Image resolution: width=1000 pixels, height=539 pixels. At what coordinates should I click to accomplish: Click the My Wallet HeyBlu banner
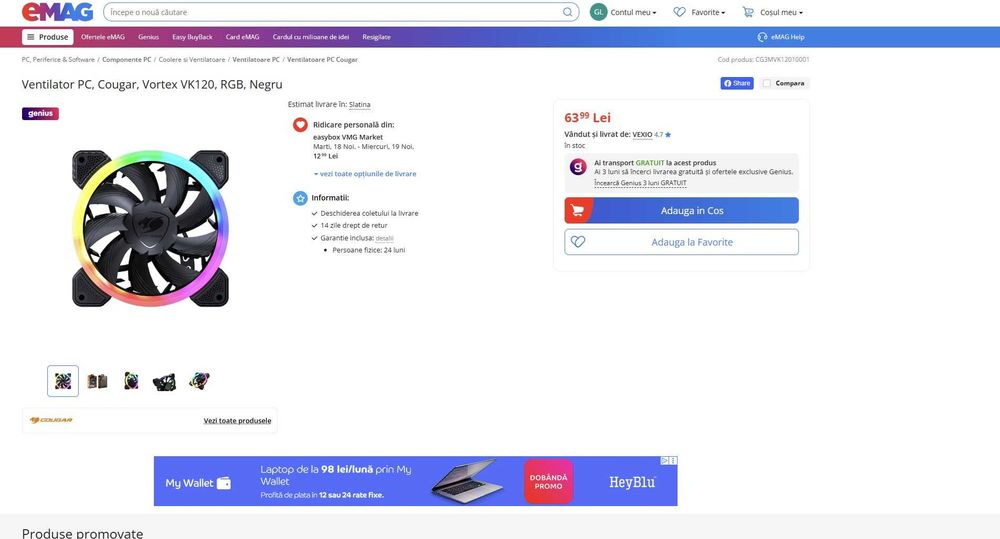pos(415,481)
